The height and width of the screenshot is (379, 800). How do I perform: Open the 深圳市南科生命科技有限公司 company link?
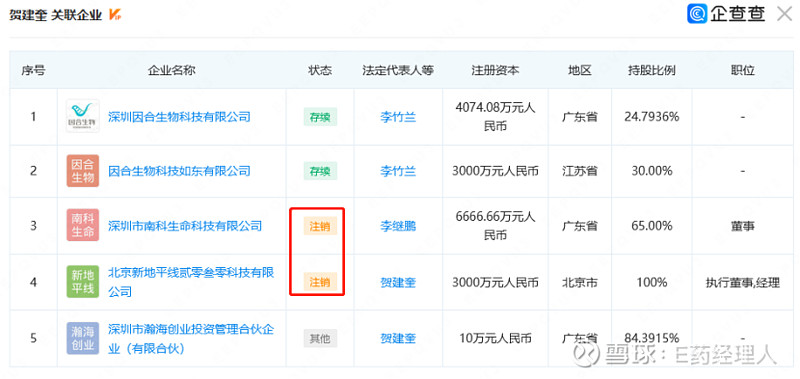(185, 225)
